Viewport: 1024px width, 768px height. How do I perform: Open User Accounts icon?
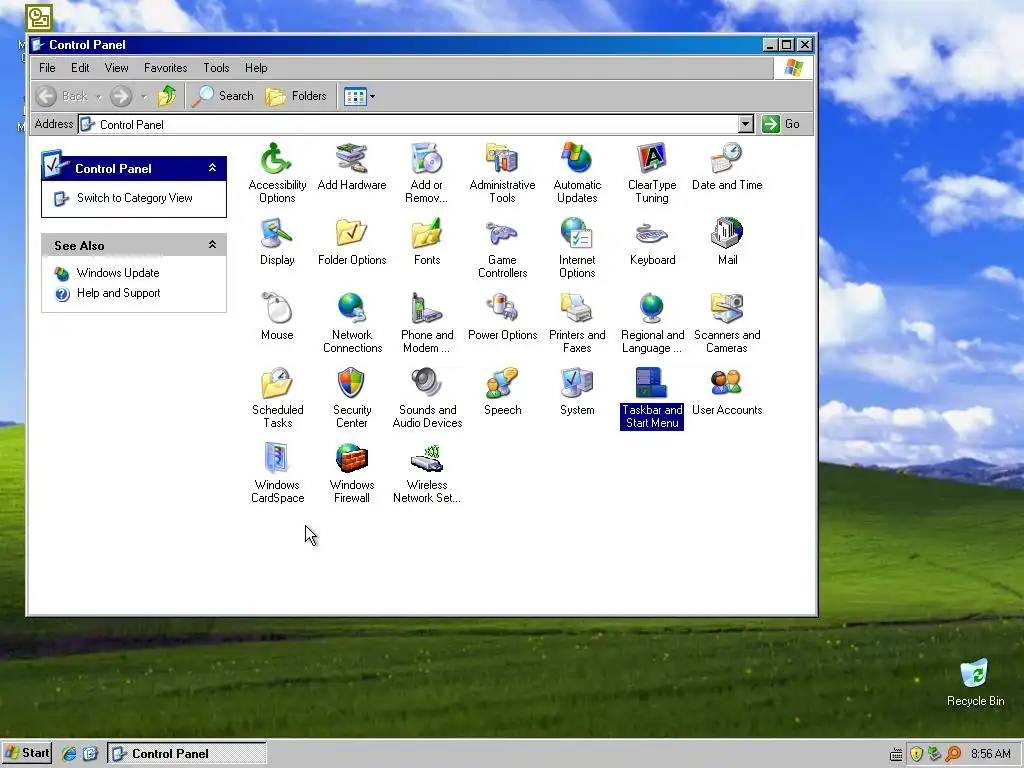coord(727,384)
